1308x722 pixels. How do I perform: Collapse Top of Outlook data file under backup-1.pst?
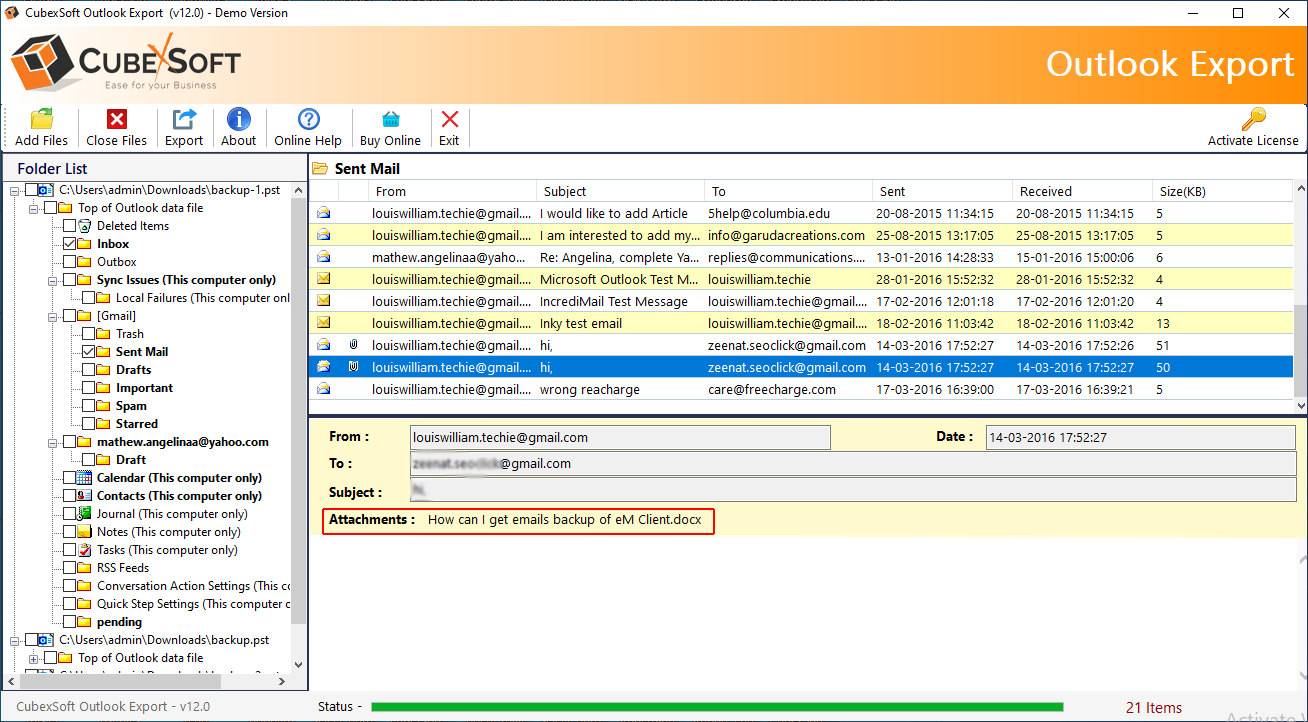click(x=34, y=208)
